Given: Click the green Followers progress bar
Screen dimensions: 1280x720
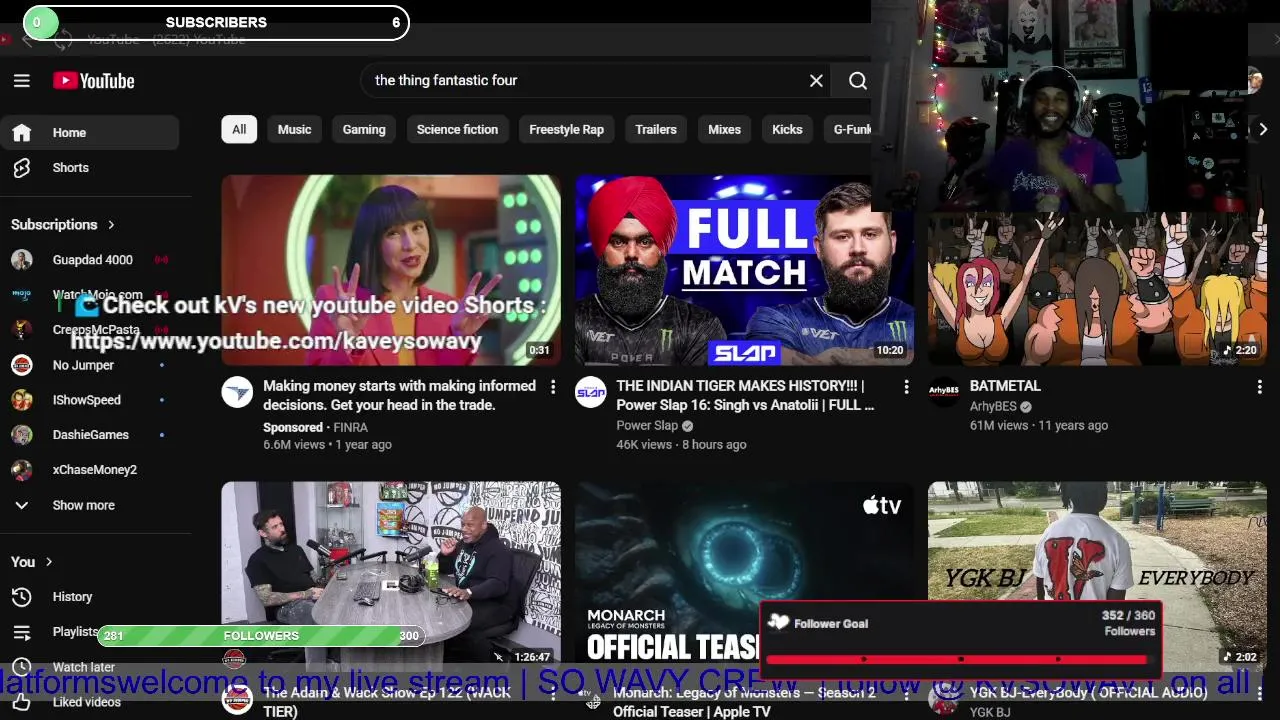Looking at the screenshot, I should tap(260, 635).
